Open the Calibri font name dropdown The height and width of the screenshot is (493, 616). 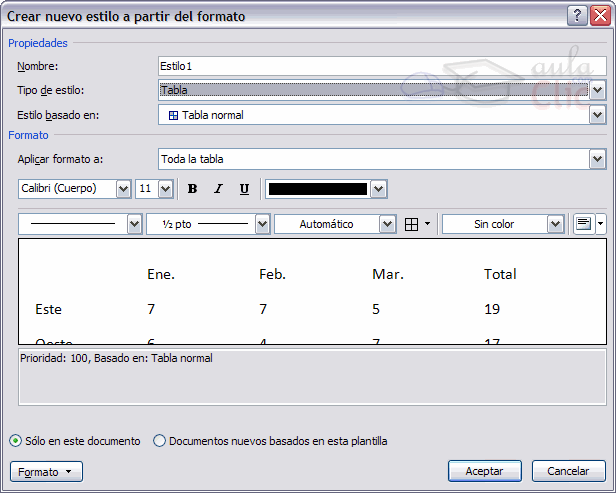point(123,189)
